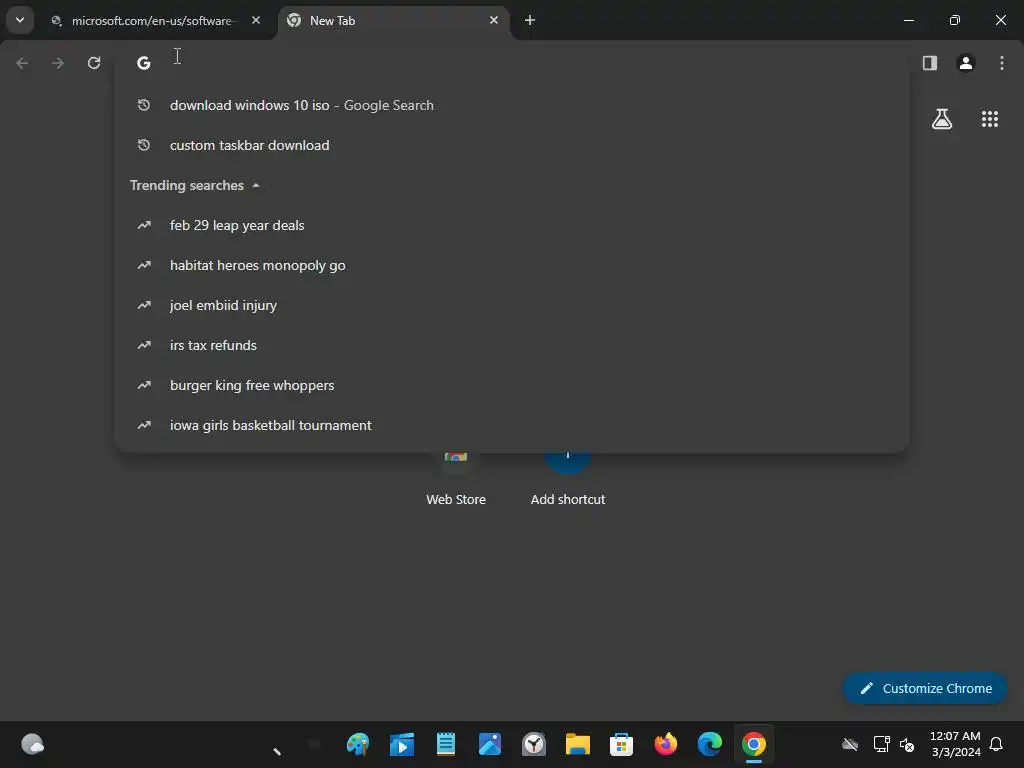Open the tab search dropdown arrow
1024x768 pixels.
(x=20, y=20)
